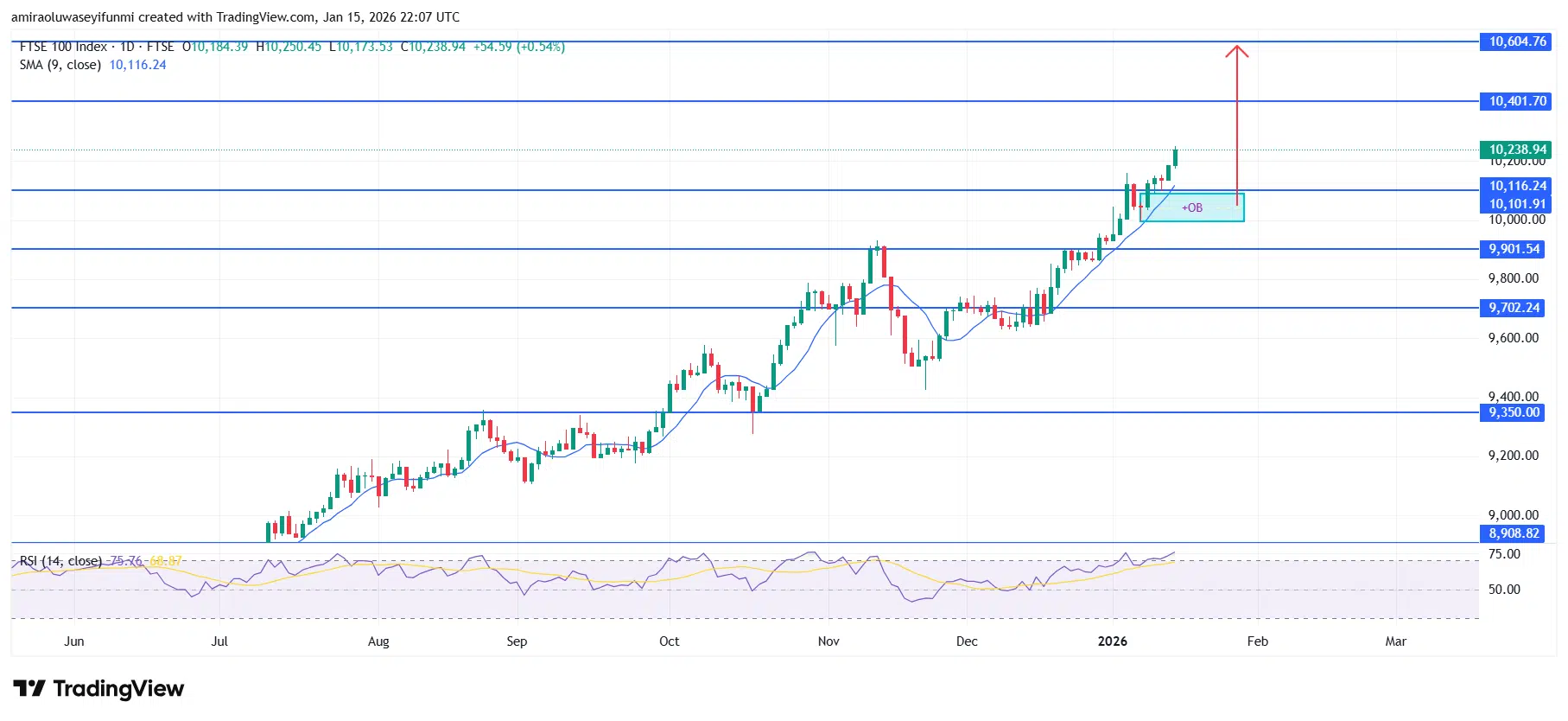Click the TradingView logo
Screen dimensions: 1568x721
click(98, 689)
